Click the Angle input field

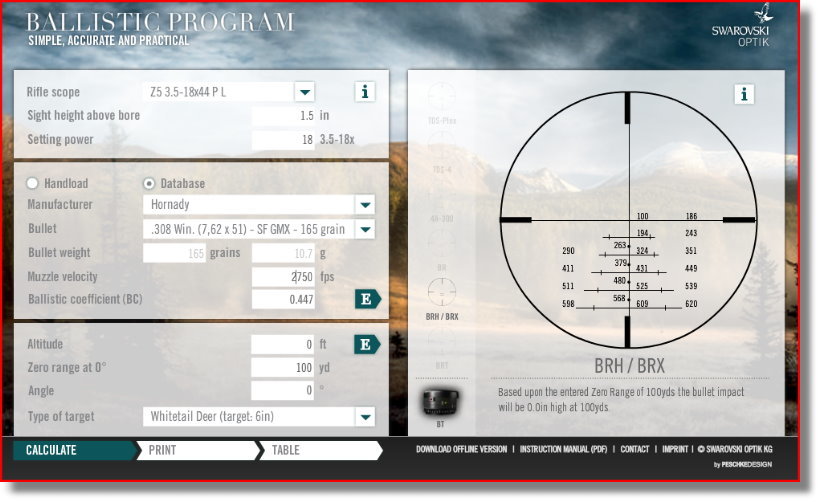[x=282, y=391]
